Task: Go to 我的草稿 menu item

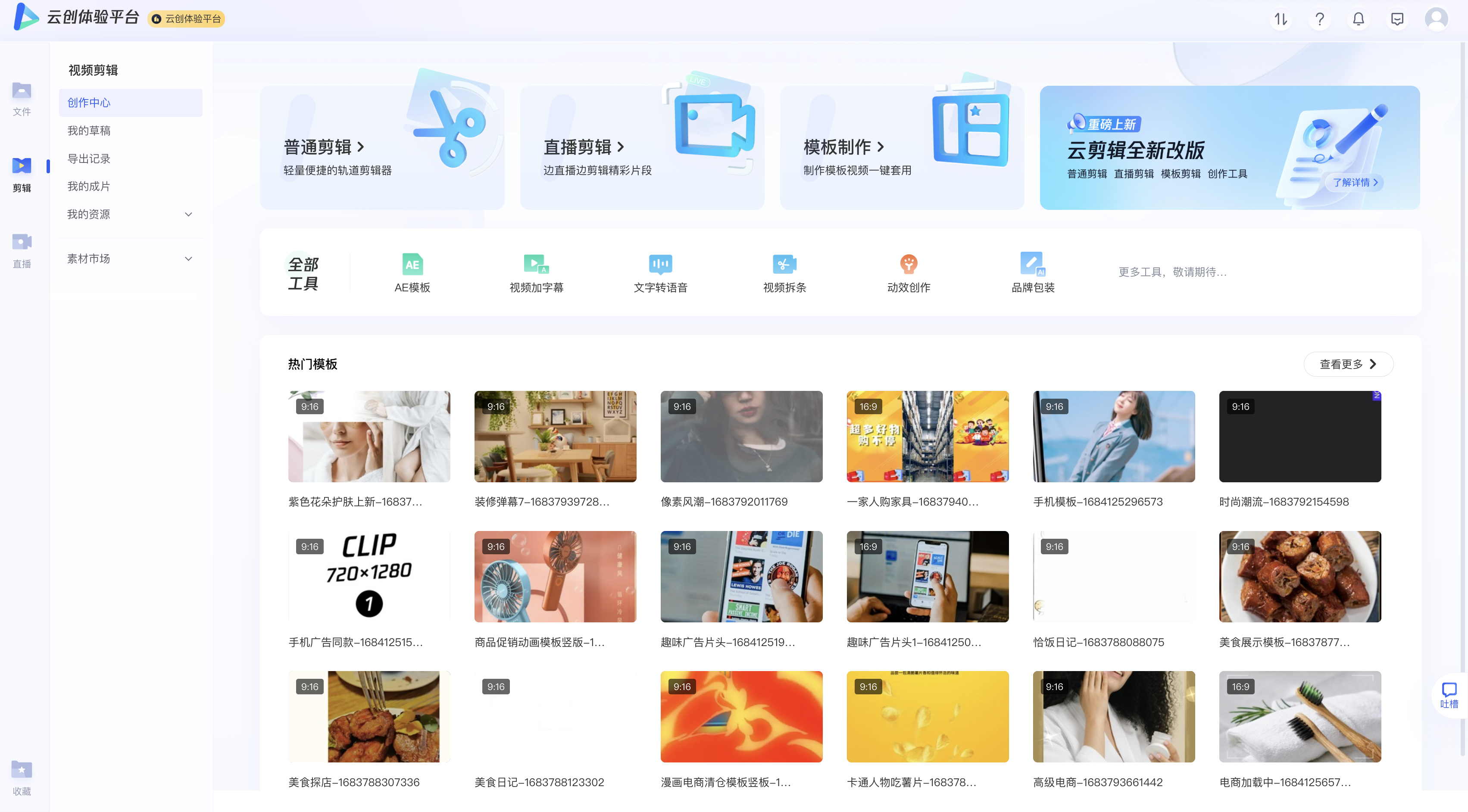Action: click(89, 131)
